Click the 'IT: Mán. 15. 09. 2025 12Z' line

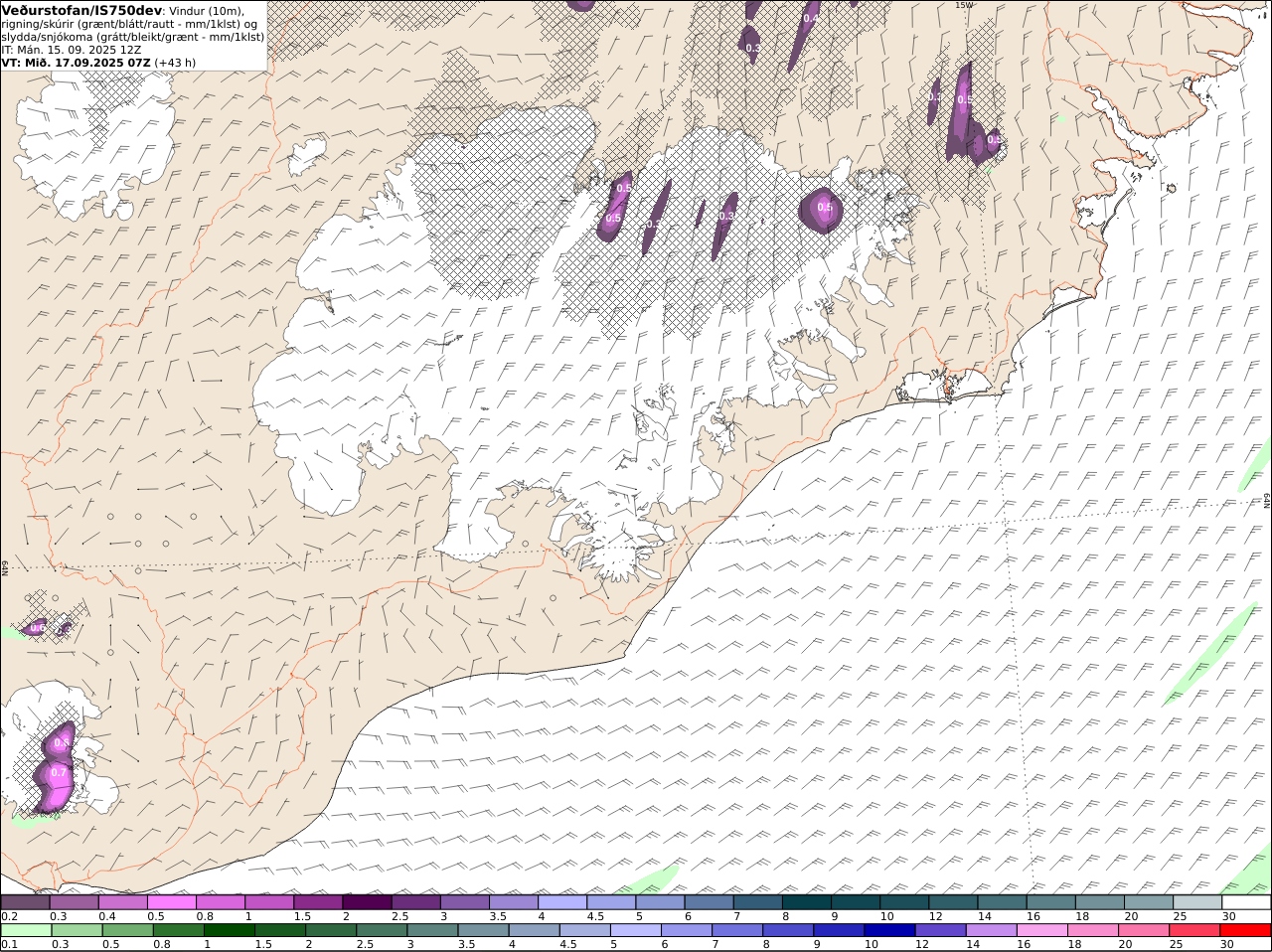pyautogui.click(x=72, y=49)
